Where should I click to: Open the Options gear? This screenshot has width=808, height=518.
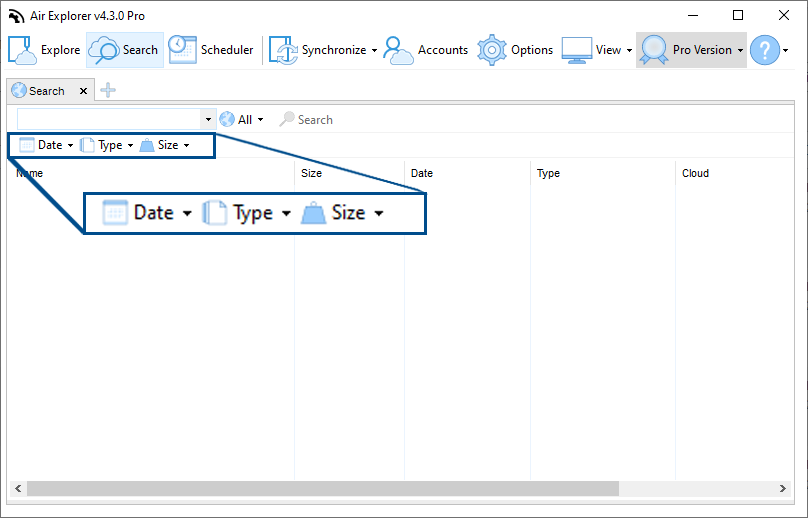pos(515,50)
